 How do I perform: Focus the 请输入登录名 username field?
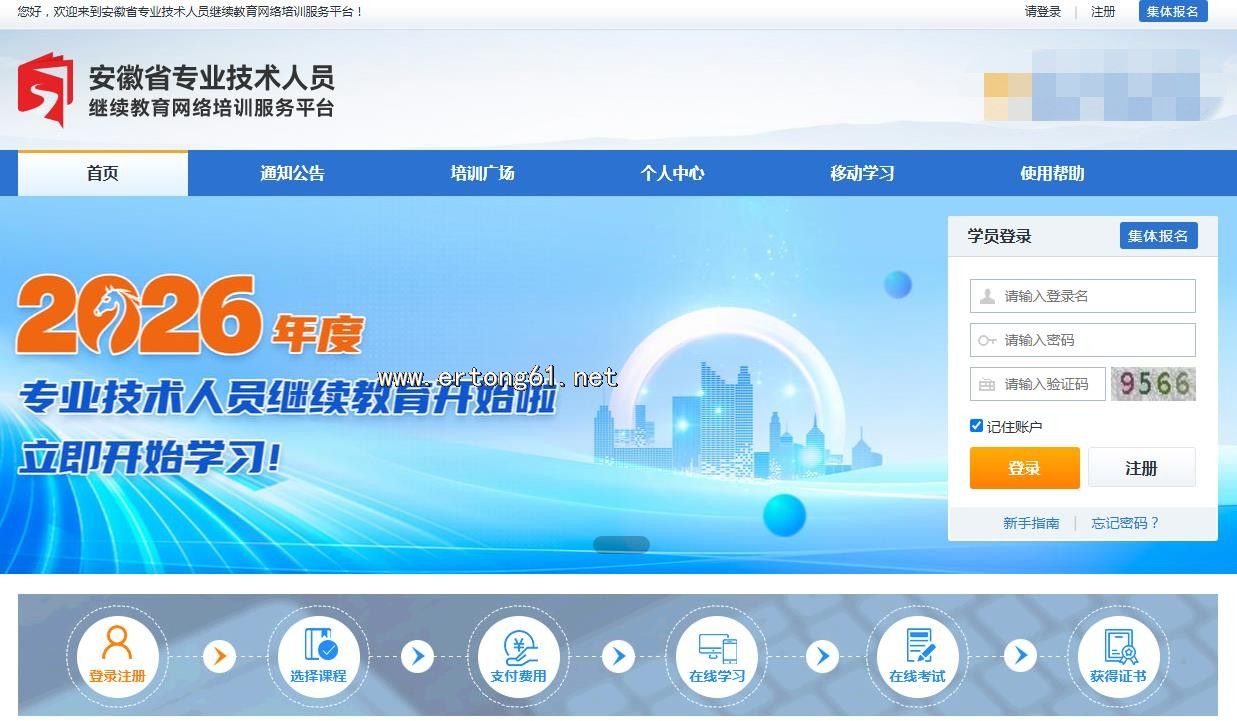1083,296
